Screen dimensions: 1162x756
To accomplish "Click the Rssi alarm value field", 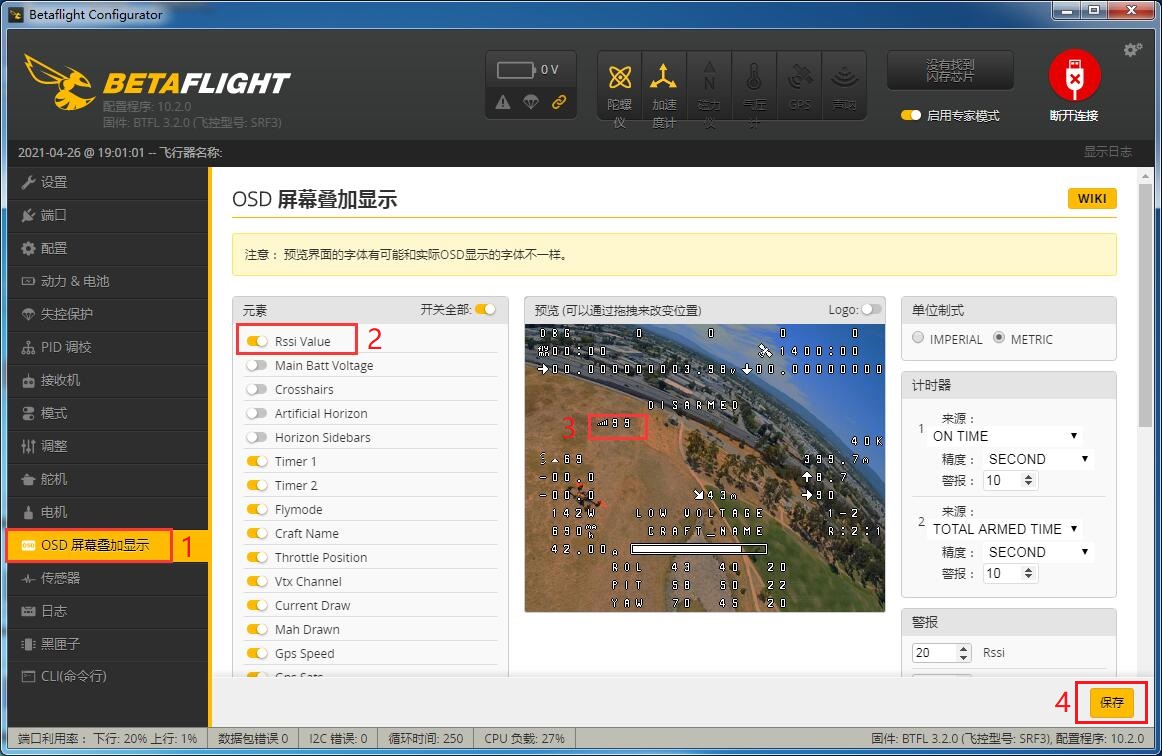I will (934, 652).
